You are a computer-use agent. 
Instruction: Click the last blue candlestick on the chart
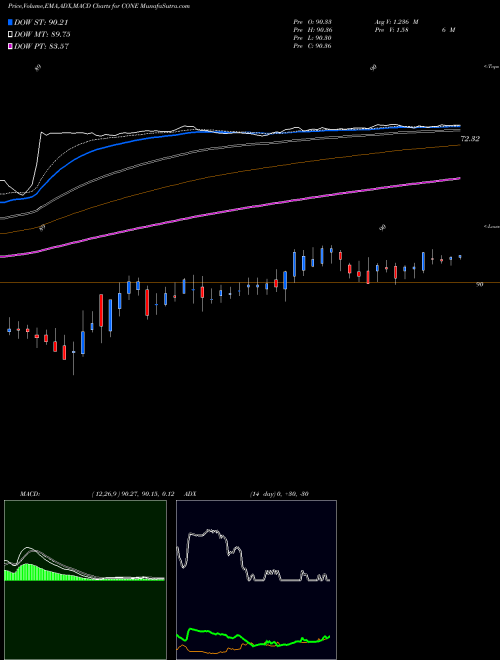pos(460,257)
